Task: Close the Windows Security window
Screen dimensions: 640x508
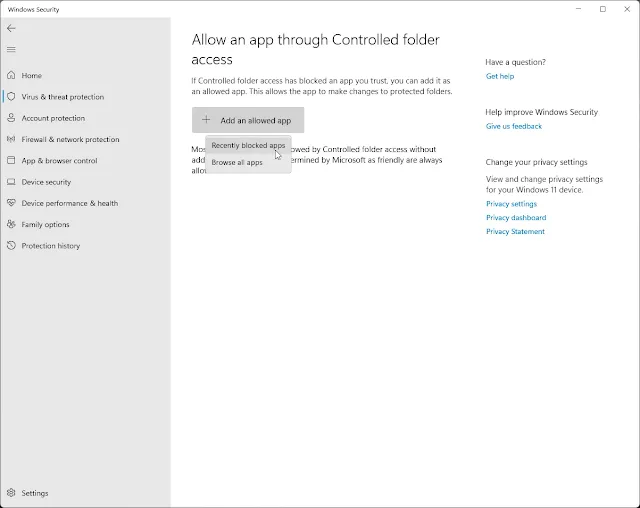Action: point(627,9)
